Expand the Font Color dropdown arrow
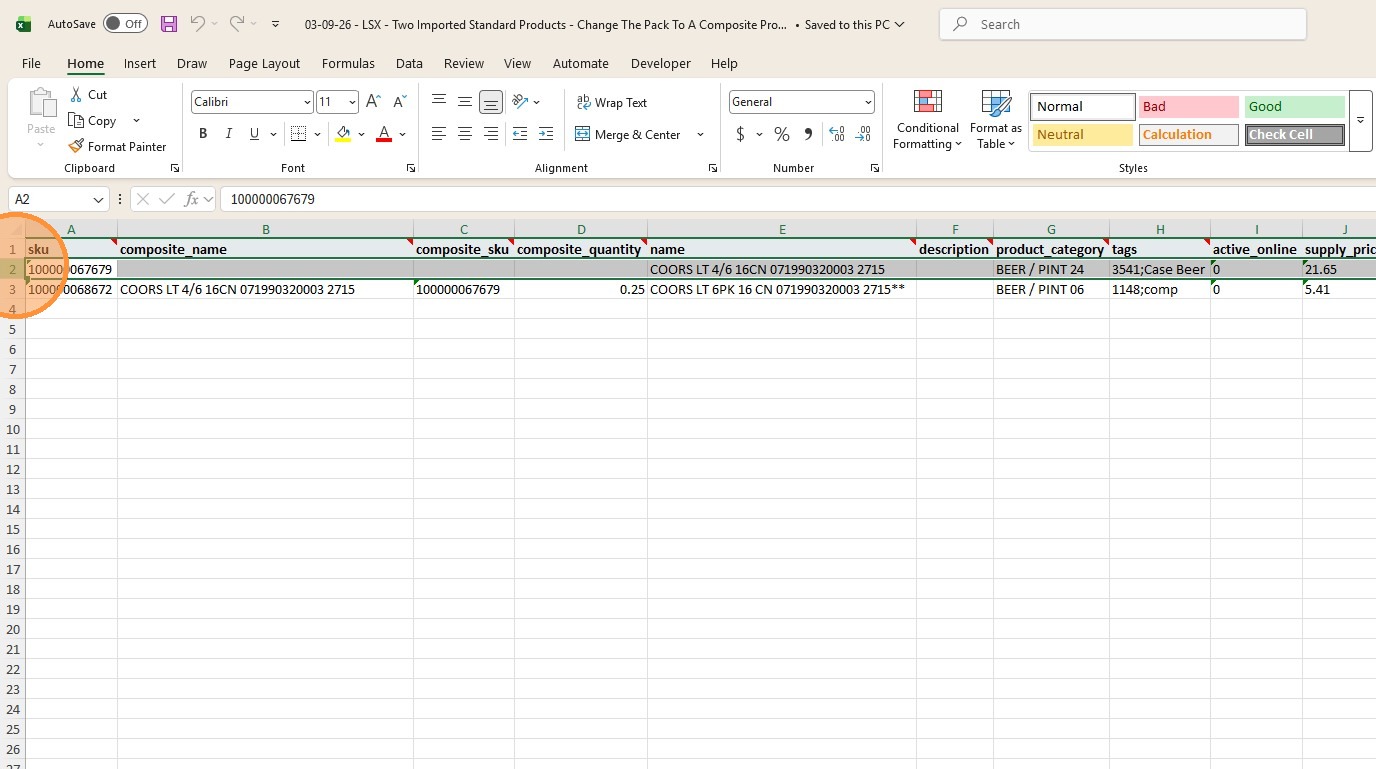The width and height of the screenshot is (1376, 769). (402, 134)
